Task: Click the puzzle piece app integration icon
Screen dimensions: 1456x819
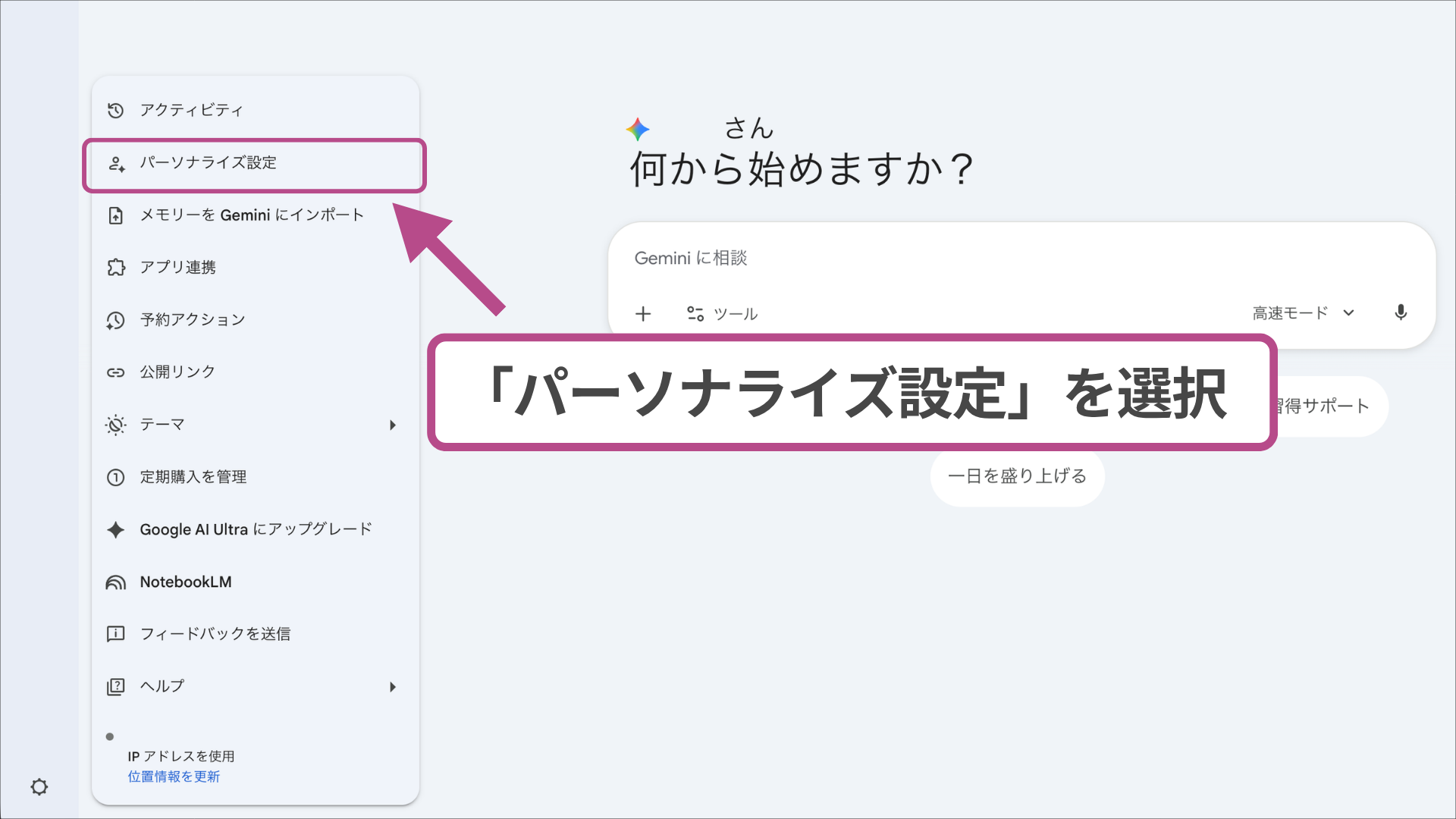Action: click(115, 268)
